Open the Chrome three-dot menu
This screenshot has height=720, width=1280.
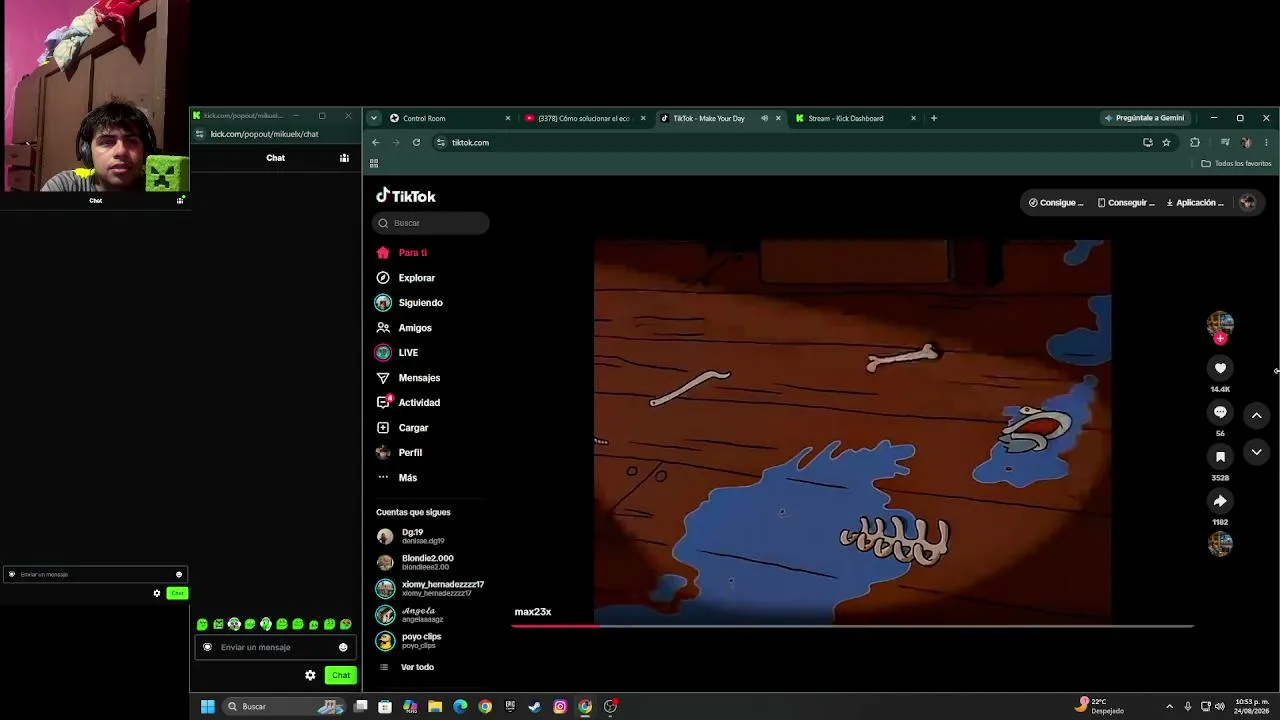[x=1266, y=142]
